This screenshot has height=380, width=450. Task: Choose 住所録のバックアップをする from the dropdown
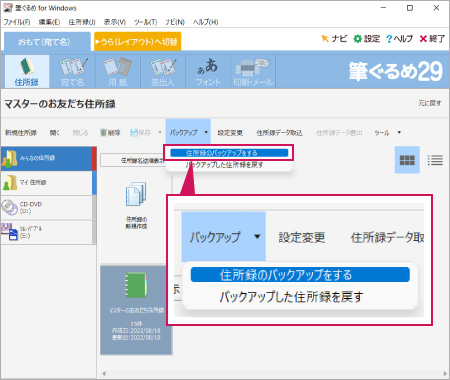229,153
